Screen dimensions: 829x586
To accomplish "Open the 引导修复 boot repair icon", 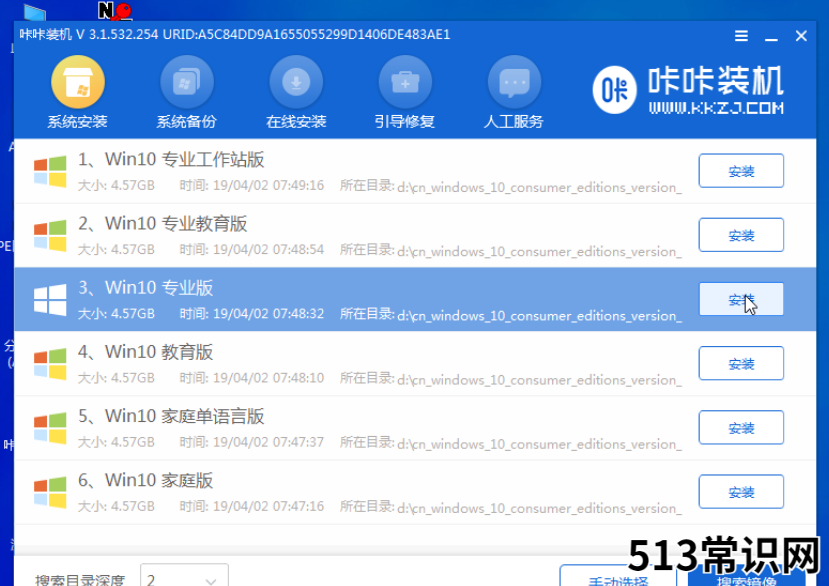I will coord(405,83).
